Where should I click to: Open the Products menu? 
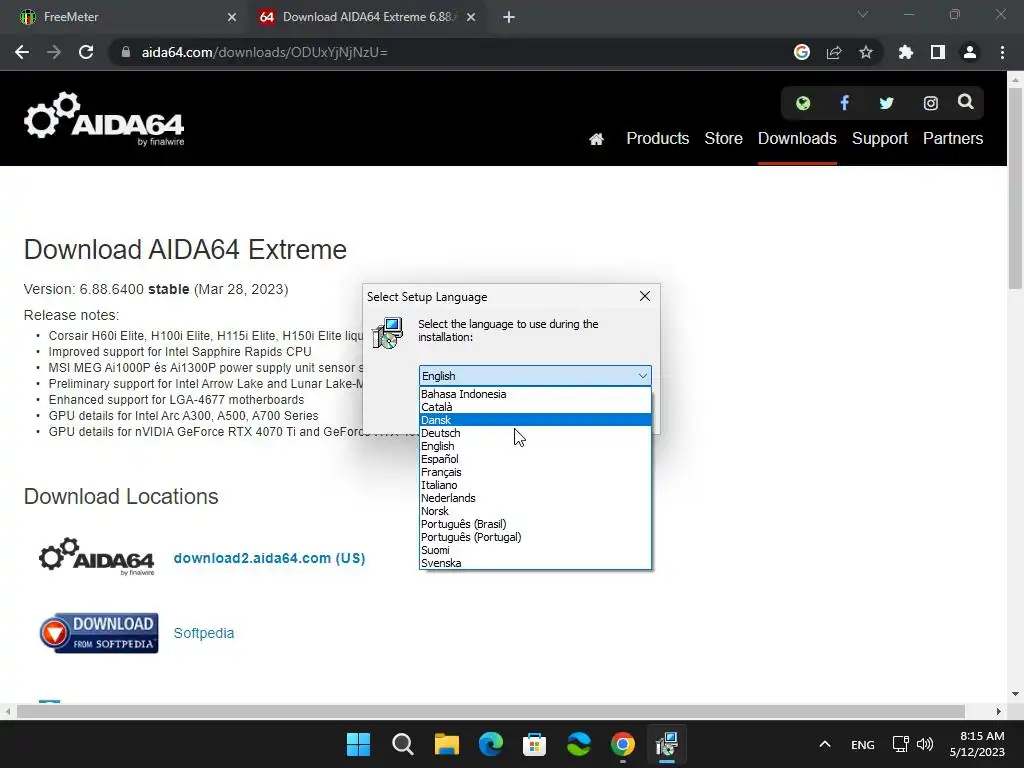(658, 138)
